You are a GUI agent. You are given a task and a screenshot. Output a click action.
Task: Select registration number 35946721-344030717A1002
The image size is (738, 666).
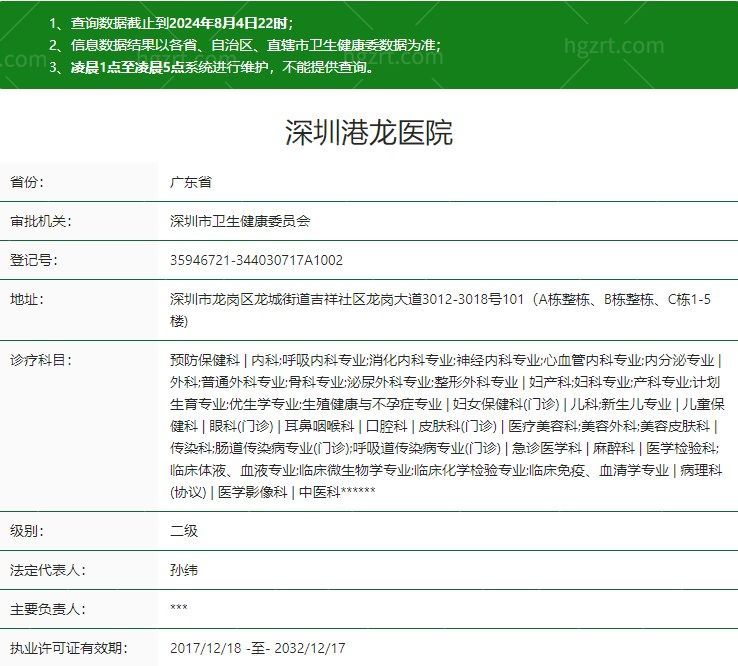tap(257, 260)
